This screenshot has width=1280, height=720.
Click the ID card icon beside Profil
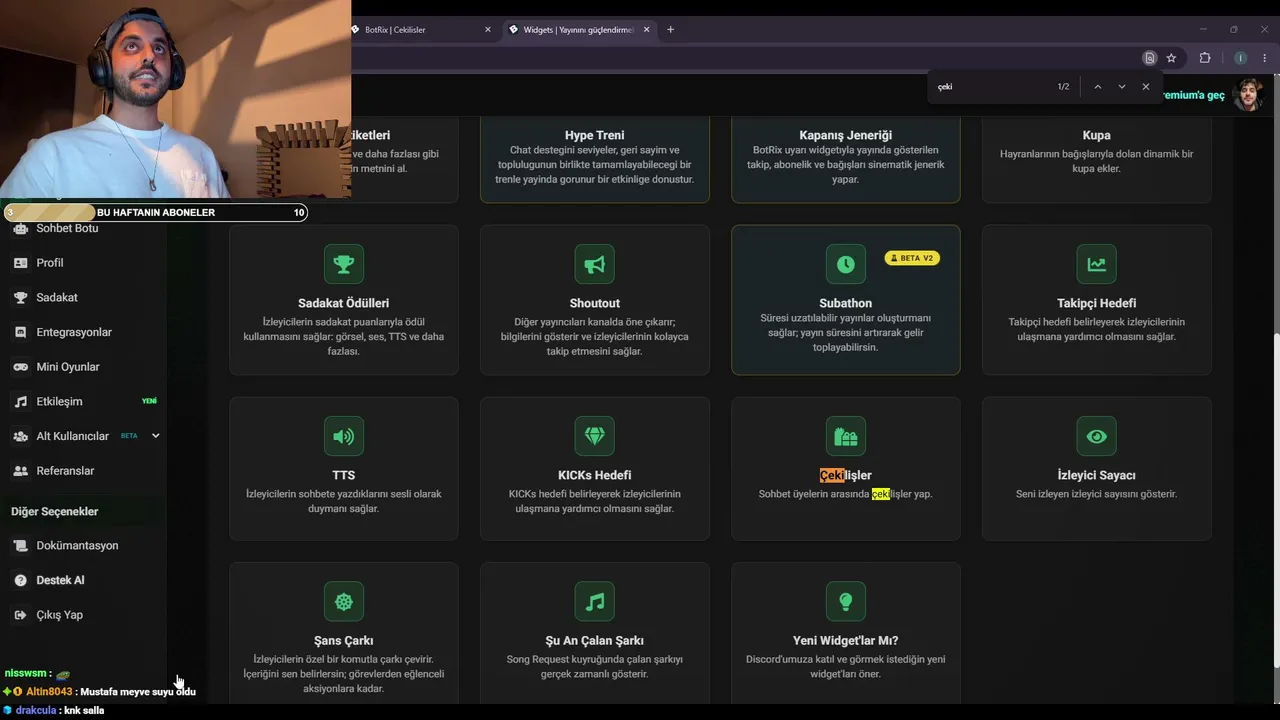pyautogui.click(x=20, y=263)
